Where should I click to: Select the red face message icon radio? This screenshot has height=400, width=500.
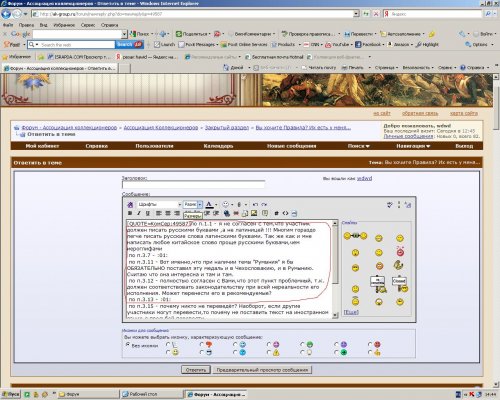[x=370, y=344]
